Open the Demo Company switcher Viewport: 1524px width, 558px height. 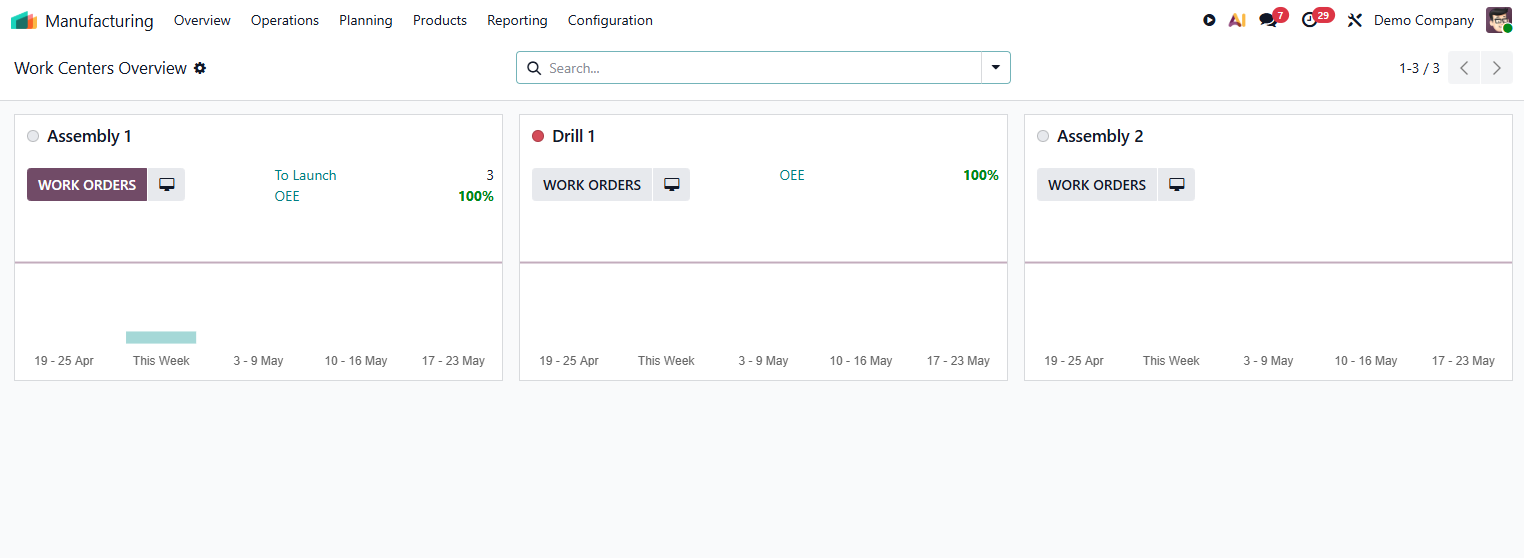click(1424, 20)
